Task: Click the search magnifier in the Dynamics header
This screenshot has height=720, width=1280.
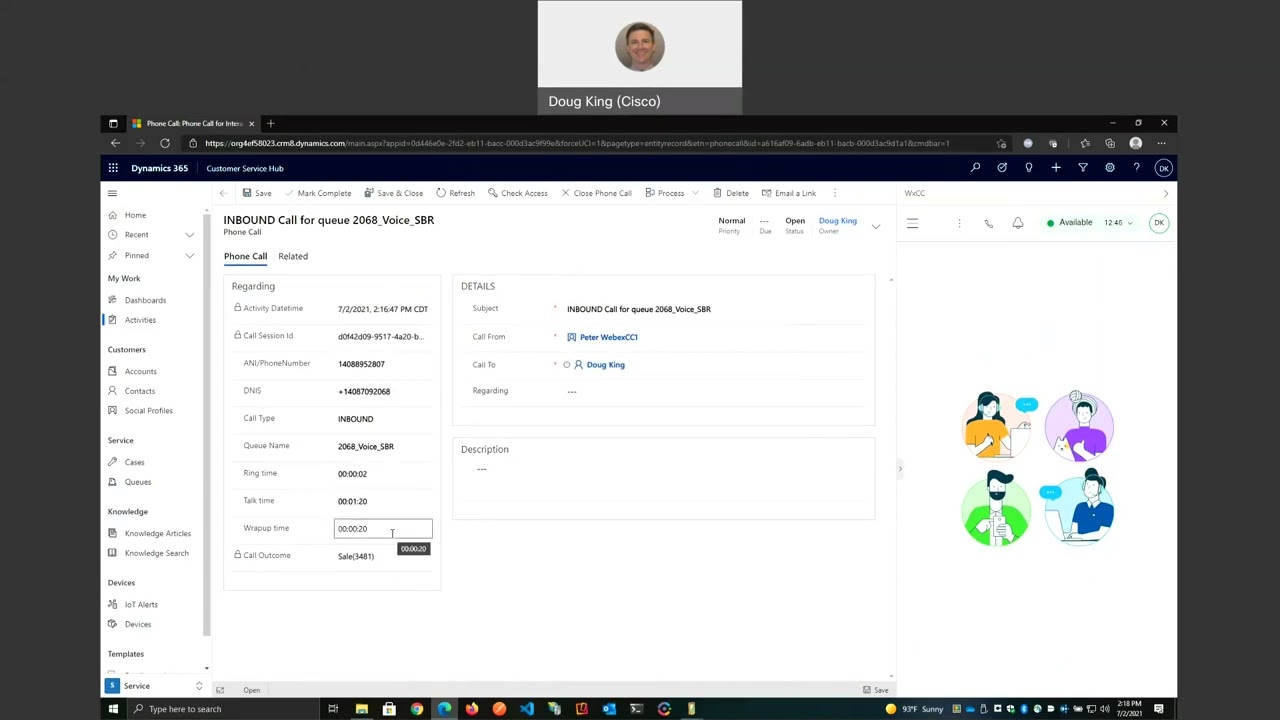Action: [975, 168]
